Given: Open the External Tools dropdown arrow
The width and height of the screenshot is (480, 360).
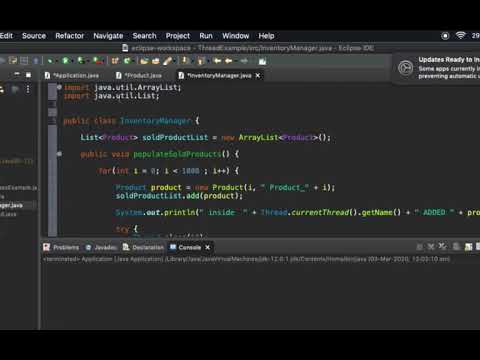Looking at the screenshot, I should (x=103, y=61).
